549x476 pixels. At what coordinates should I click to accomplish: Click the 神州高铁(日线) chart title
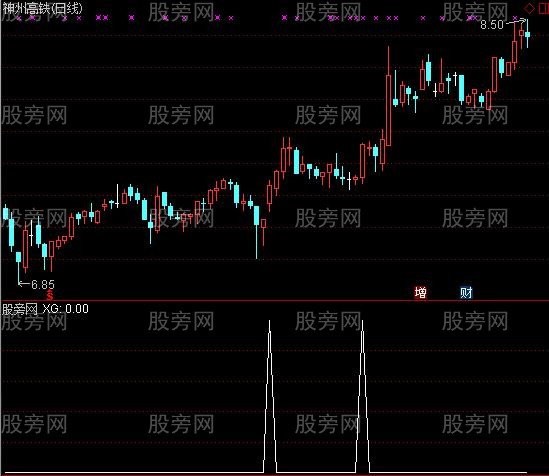tap(42, 8)
